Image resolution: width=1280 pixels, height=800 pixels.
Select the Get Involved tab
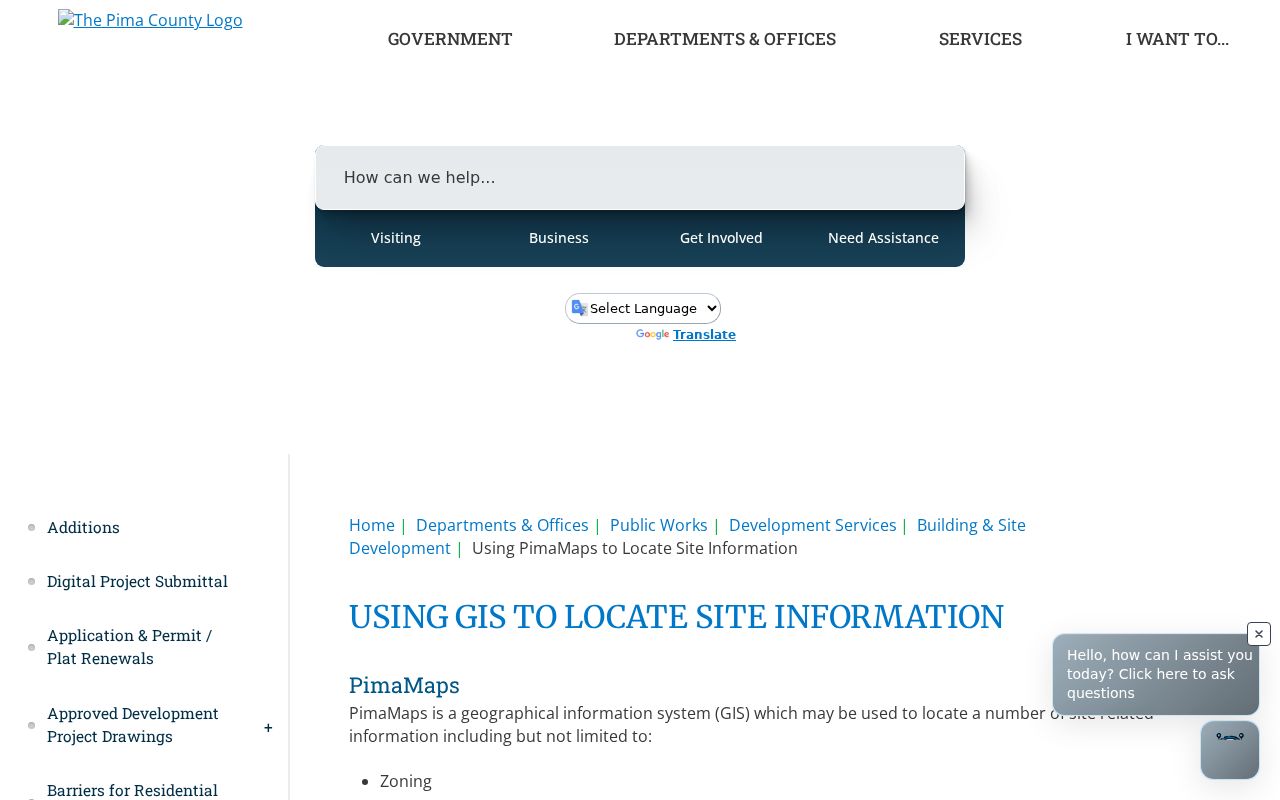(x=721, y=238)
